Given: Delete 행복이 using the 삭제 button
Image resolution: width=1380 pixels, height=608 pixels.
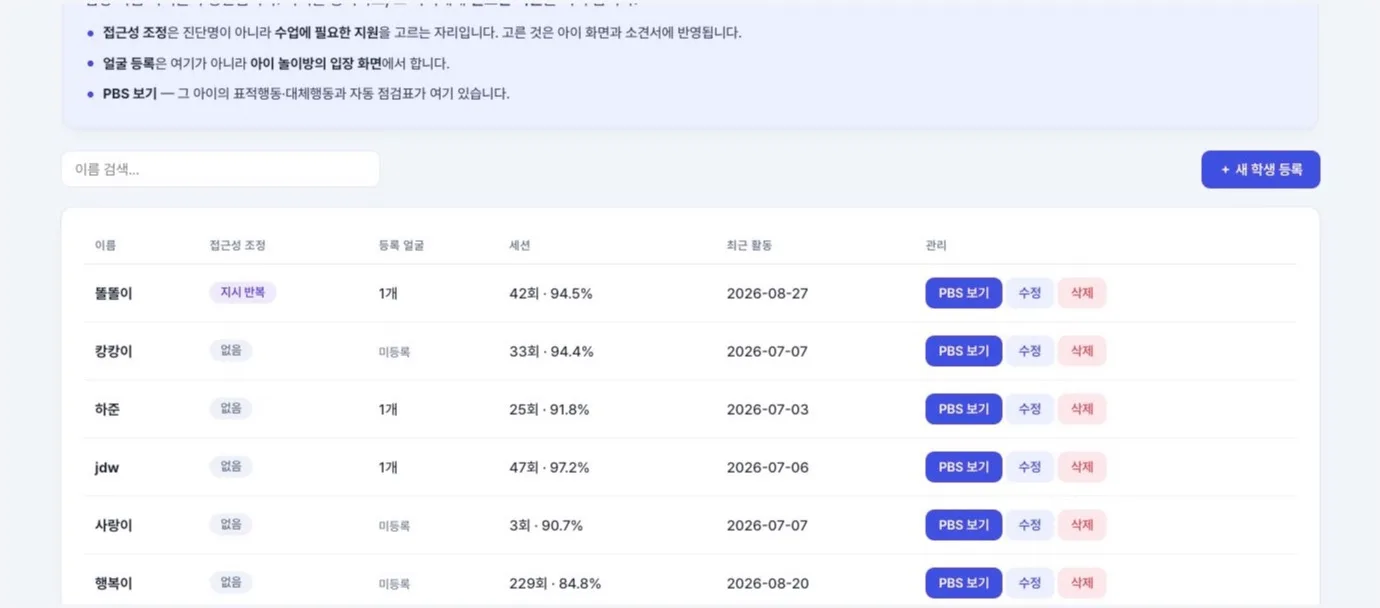Looking at the screenshot, I should coord(1082,583).
